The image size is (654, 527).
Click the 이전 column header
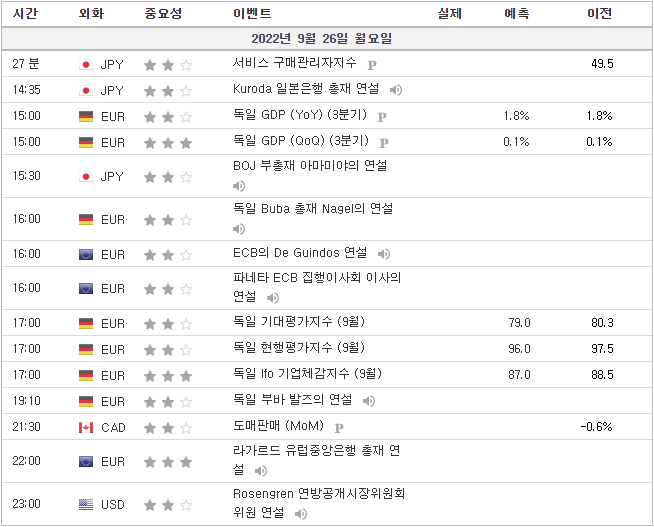point(599,14)
